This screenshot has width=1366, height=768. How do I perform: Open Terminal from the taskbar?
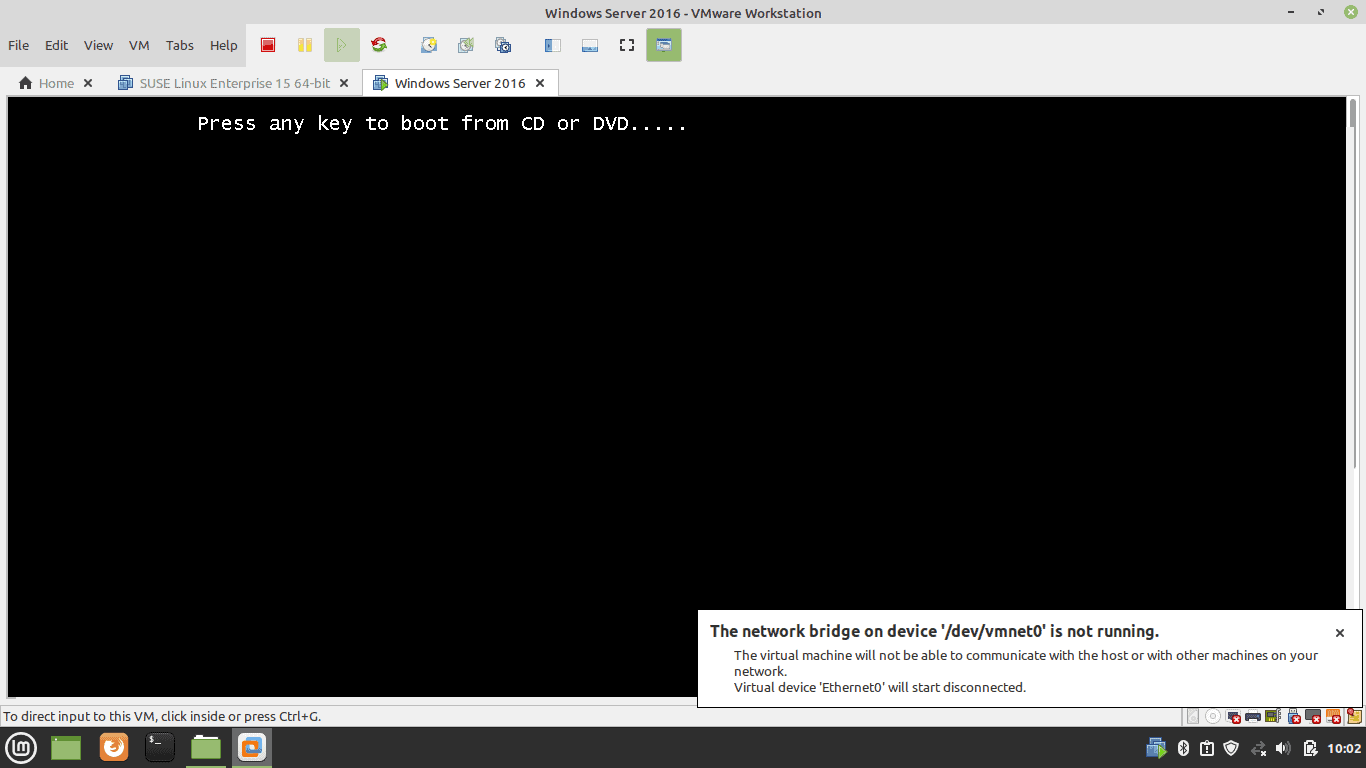tap(160, 747)
